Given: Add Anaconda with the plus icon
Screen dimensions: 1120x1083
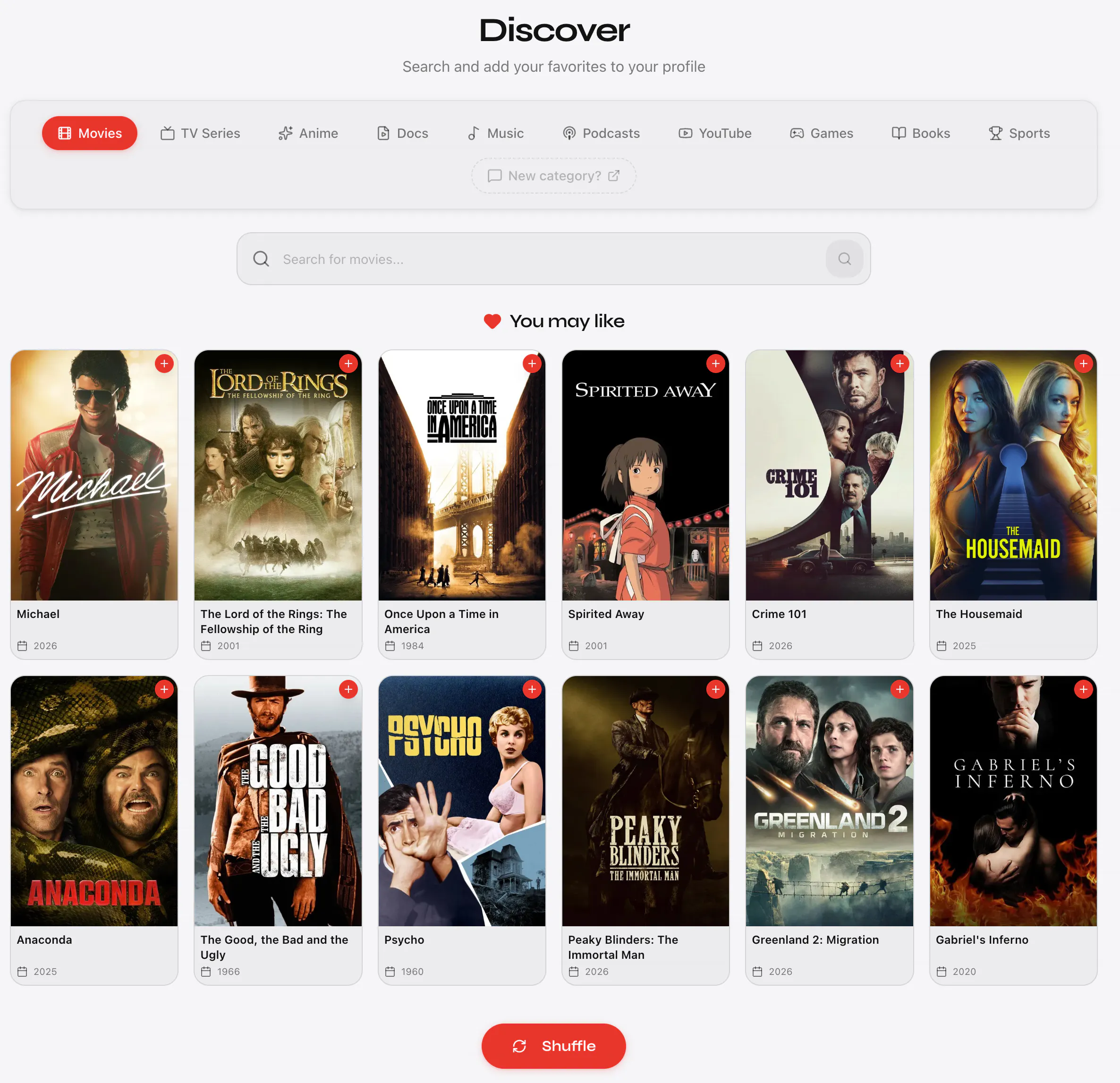Looking at the screenshot, I should pyautogui.click(x=164, y=689).
